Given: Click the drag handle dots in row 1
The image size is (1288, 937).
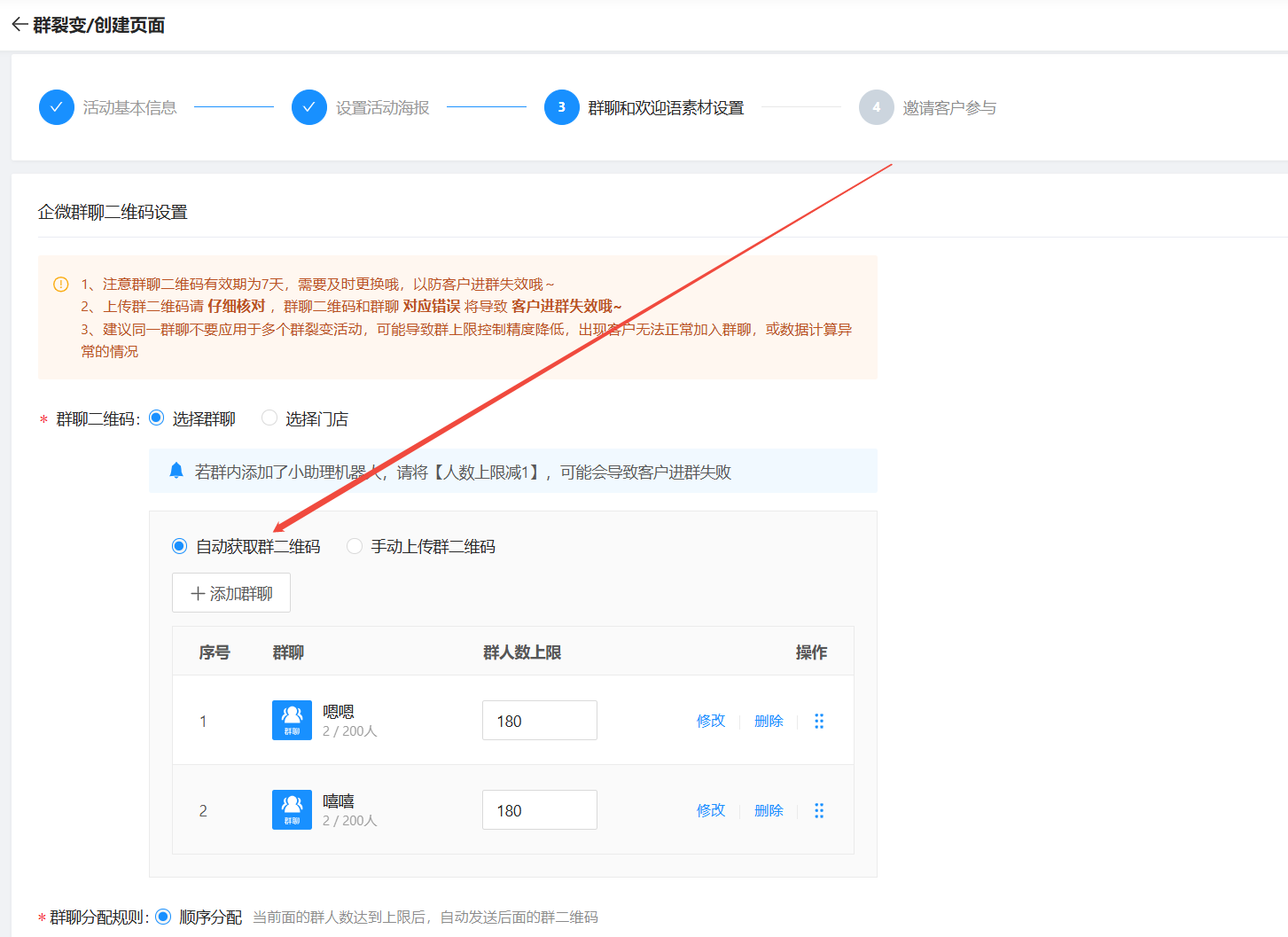Looking at the screenshot, I should click(x=819, y=721).
